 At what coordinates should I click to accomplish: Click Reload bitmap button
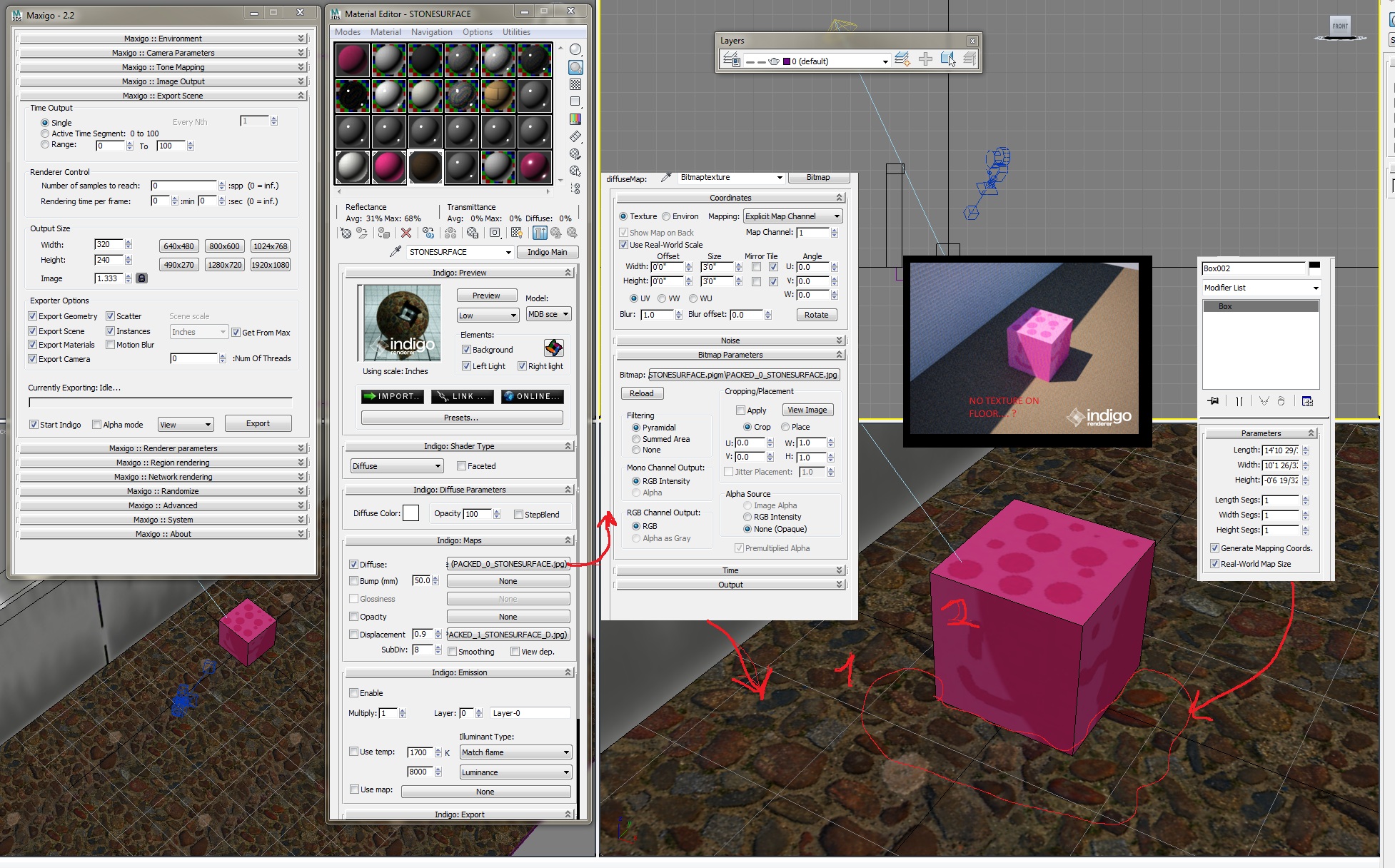coord(641,393)
